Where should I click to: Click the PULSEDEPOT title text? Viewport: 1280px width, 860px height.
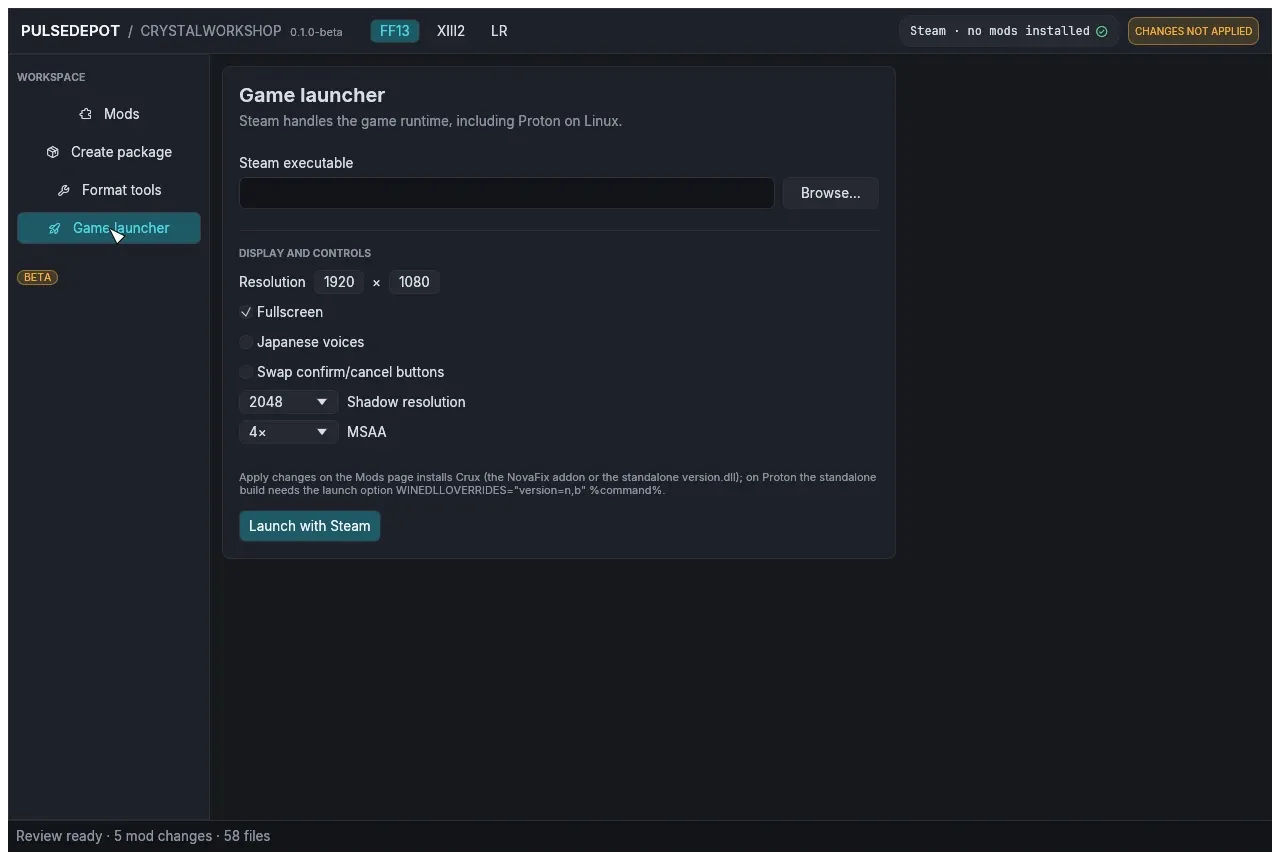[71, 31]
